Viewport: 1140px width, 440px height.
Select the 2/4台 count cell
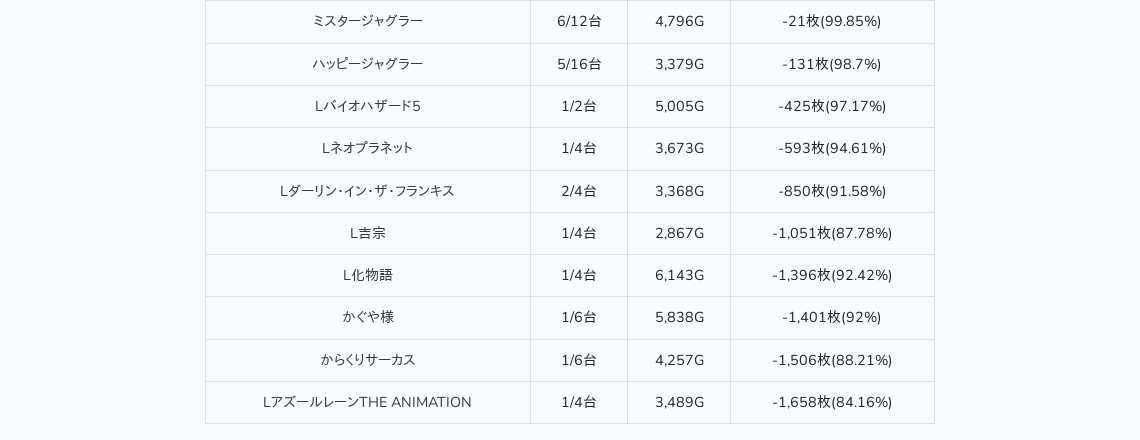579,191
